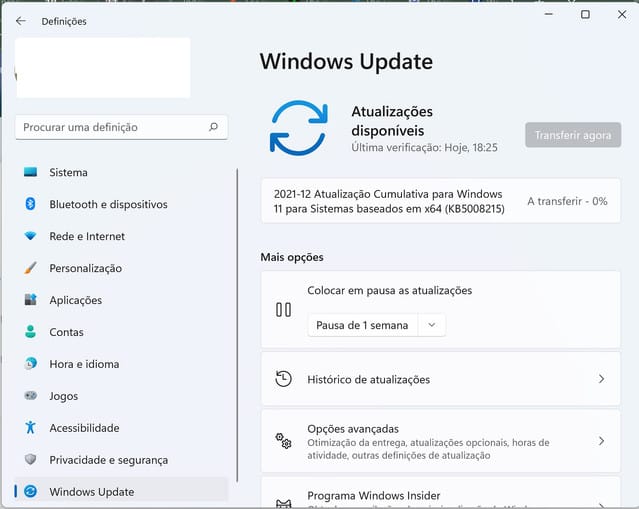Select Contas in the sidebar

[121, 332]
